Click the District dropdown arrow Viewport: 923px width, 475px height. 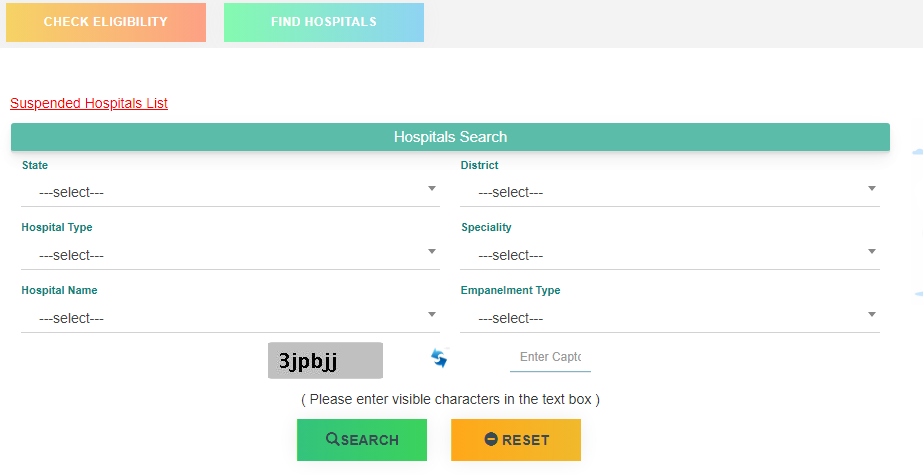point(872,188)
